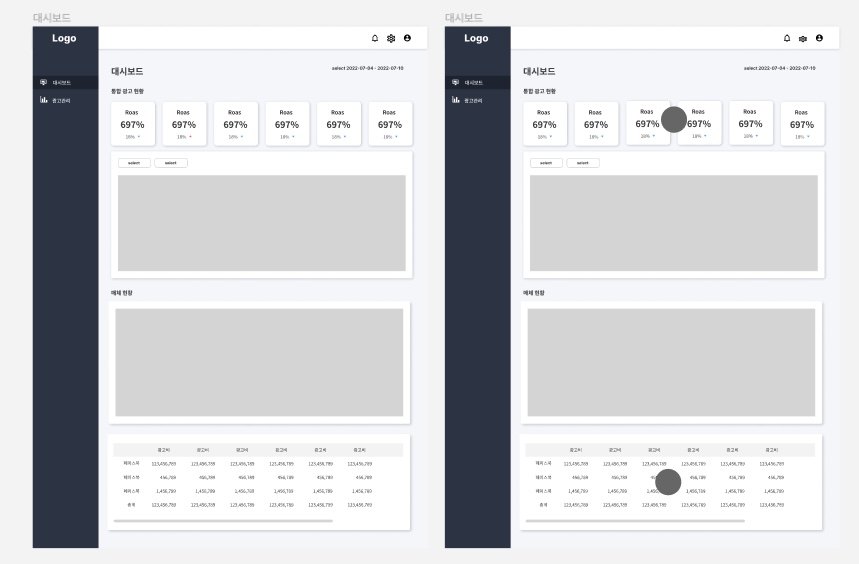Open user profile icon in right dashboard mockup

pyautogui.click(x=819, y=38)
